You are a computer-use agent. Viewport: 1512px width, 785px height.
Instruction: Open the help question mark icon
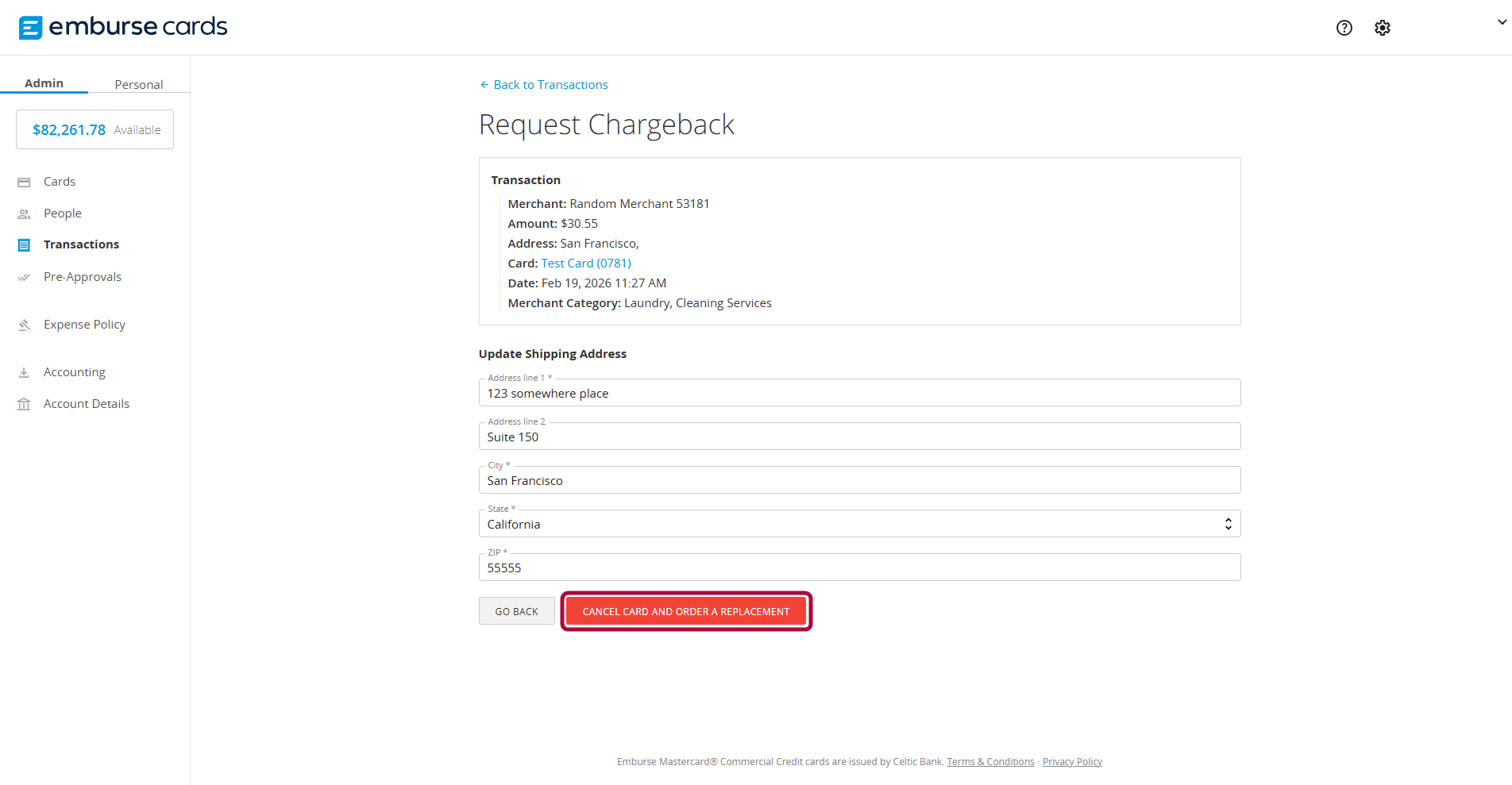[1344, 28]
